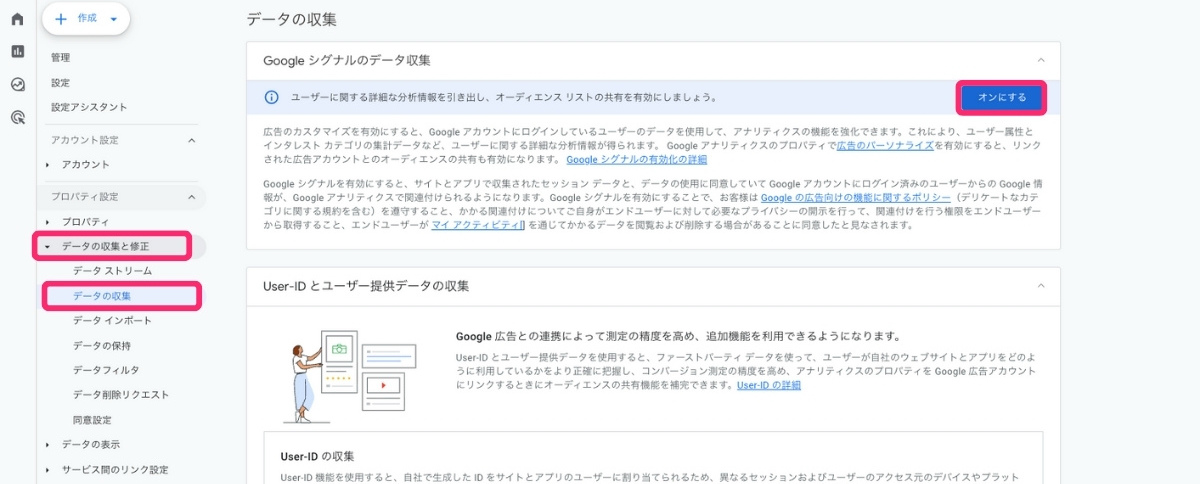1200x484 pixels.
Task: Click the オンにする button
Action: pos(1001,97)
